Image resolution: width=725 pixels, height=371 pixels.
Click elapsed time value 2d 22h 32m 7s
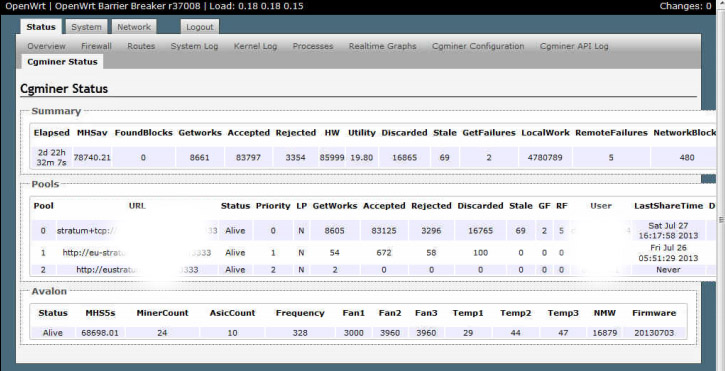click(51, 157)
